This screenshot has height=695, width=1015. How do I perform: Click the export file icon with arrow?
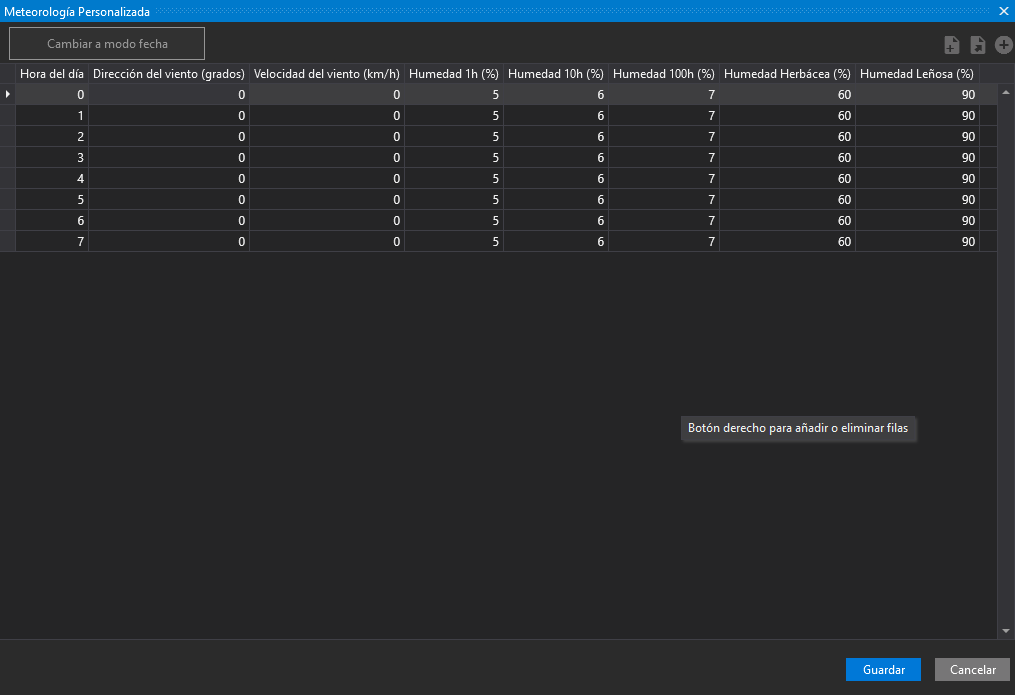[978, 45]
